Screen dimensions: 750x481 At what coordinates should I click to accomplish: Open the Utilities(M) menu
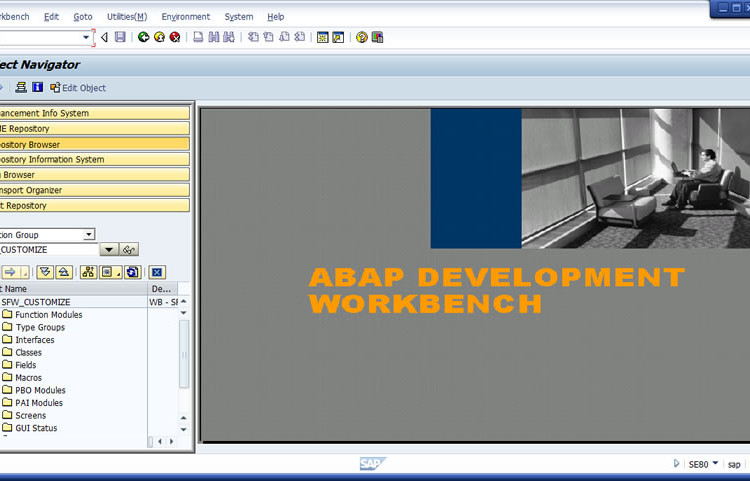coord(127,17)
